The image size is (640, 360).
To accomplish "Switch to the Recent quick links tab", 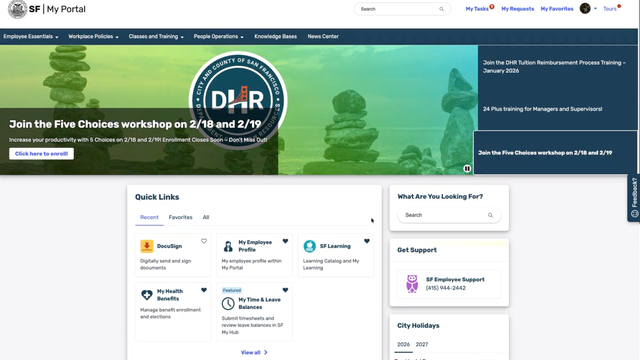I will coord(149,217).
